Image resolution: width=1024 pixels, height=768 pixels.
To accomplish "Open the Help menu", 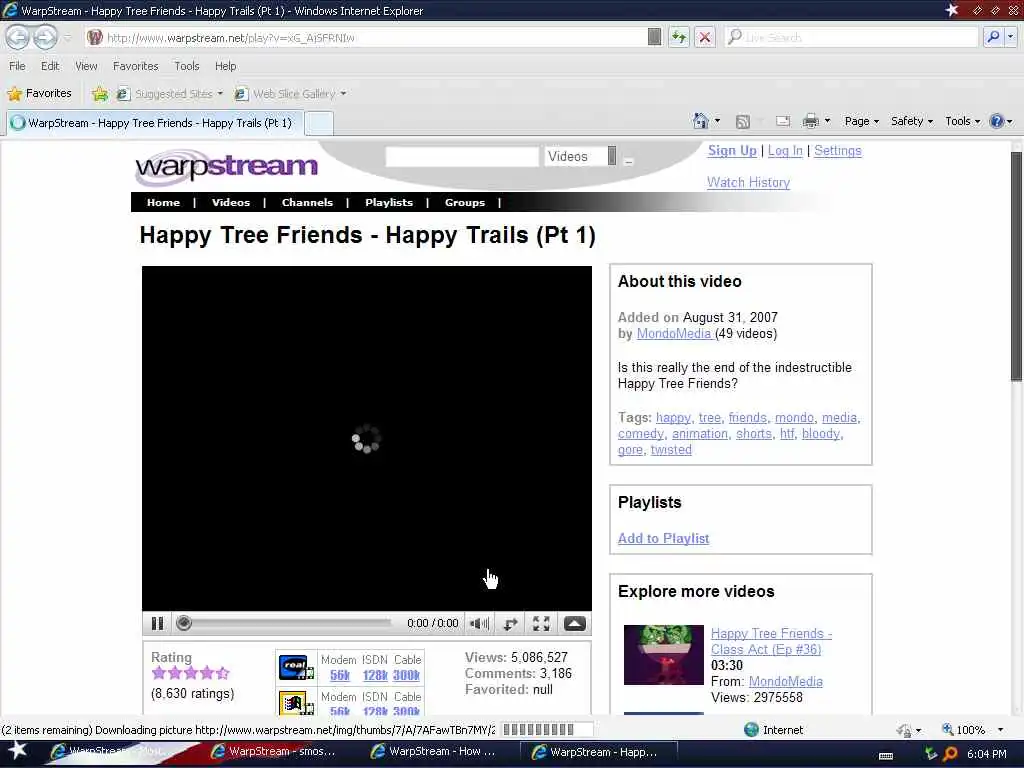I will (x=225, y=66).
